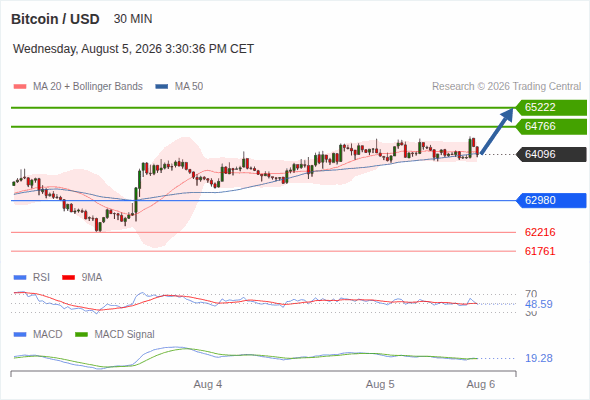This screenshot has width=590, height=400.
Task: Click the MACD Signal green legend marker
Action: [81, 335]
